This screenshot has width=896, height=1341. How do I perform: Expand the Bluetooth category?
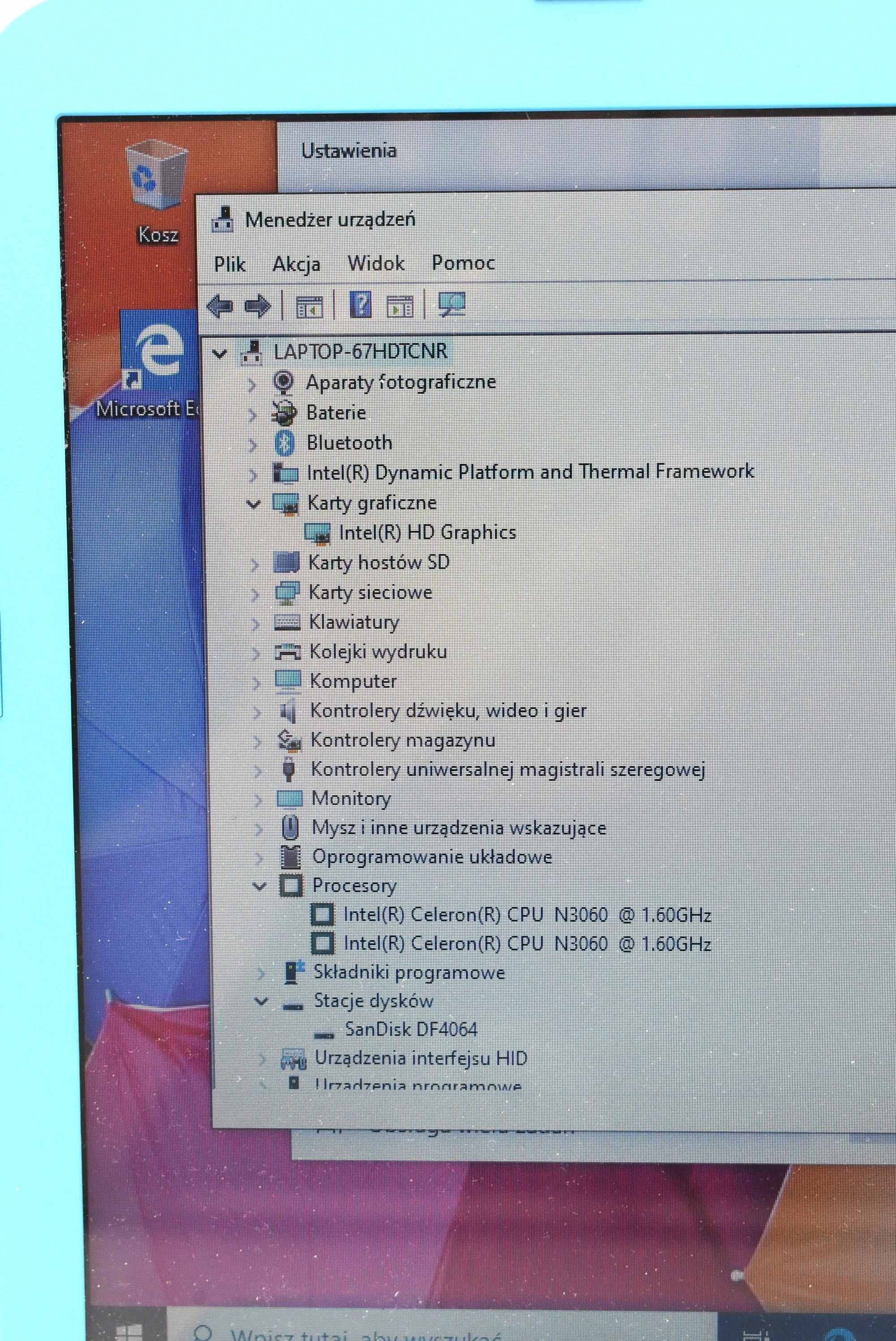pos(253,445)
